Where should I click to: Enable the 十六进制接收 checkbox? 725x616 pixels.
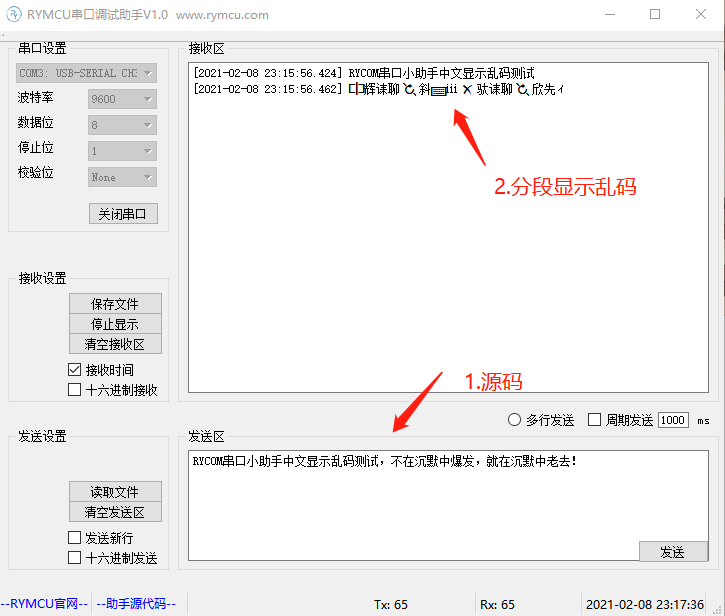click(x=74, y=389)
